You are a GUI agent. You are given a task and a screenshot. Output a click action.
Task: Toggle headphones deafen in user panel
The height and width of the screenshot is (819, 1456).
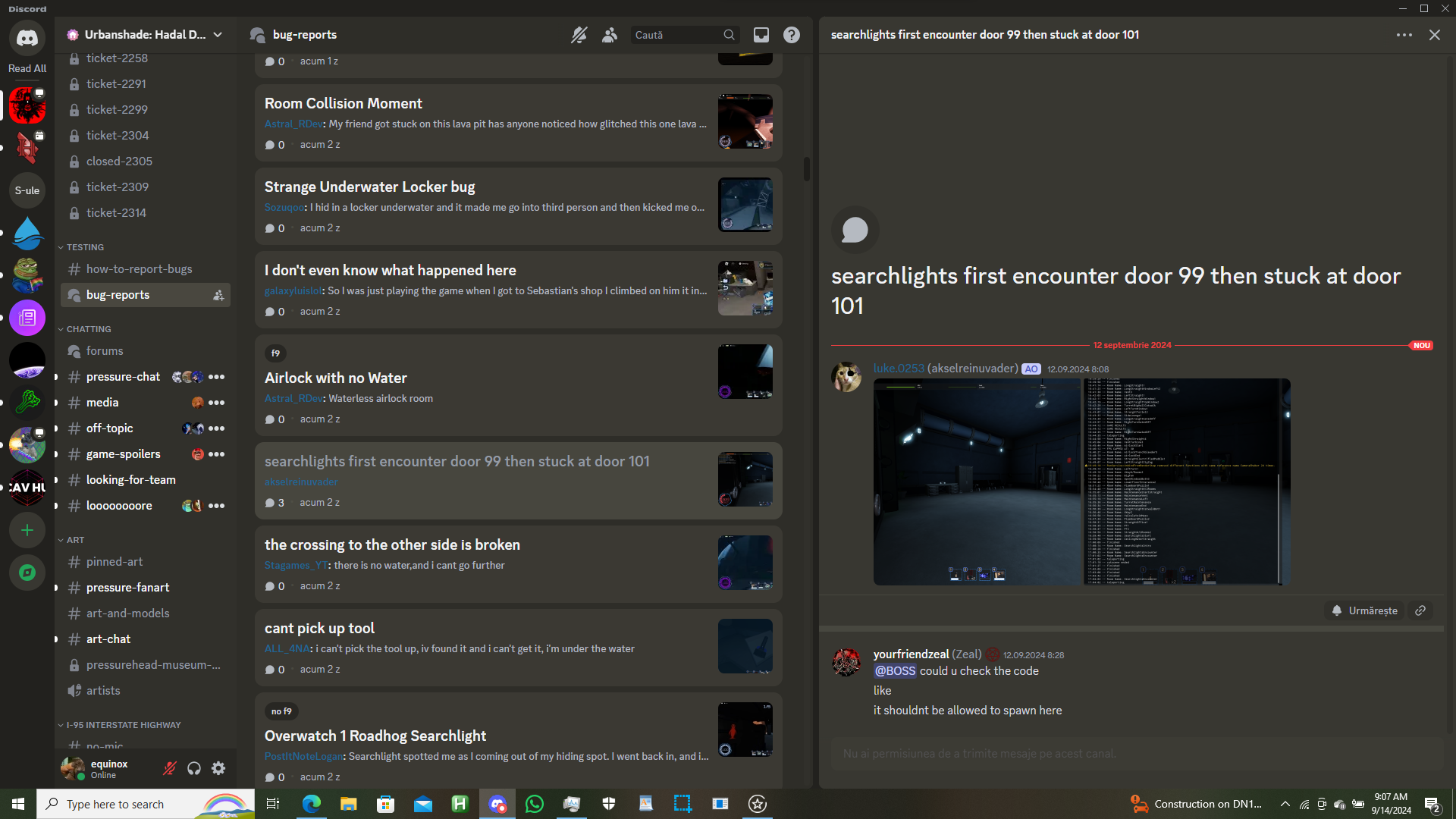pos(194,768)
